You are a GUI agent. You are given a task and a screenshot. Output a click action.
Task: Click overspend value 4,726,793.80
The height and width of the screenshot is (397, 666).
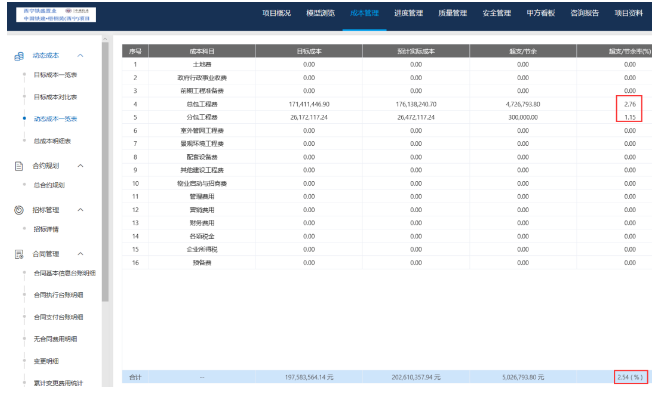(x=523, y=104)
